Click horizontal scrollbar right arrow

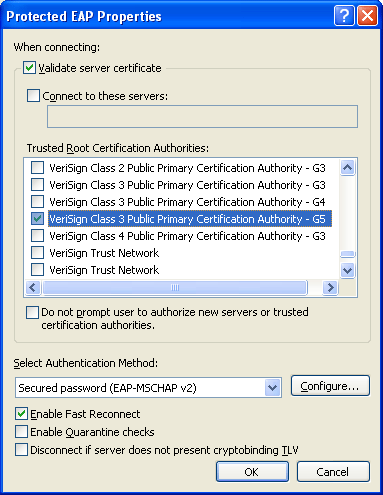[331, 287]
